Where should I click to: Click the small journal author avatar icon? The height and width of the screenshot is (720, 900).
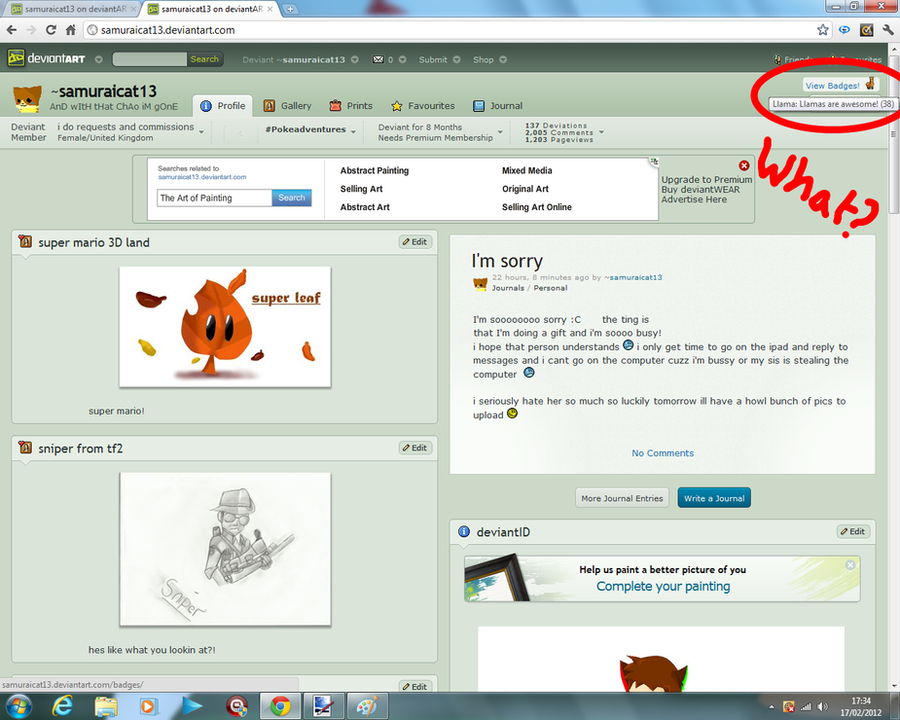pos(480,284)
